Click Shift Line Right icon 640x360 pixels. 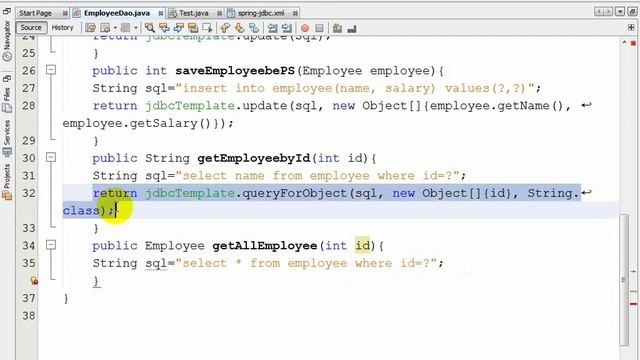click(287, 28)
